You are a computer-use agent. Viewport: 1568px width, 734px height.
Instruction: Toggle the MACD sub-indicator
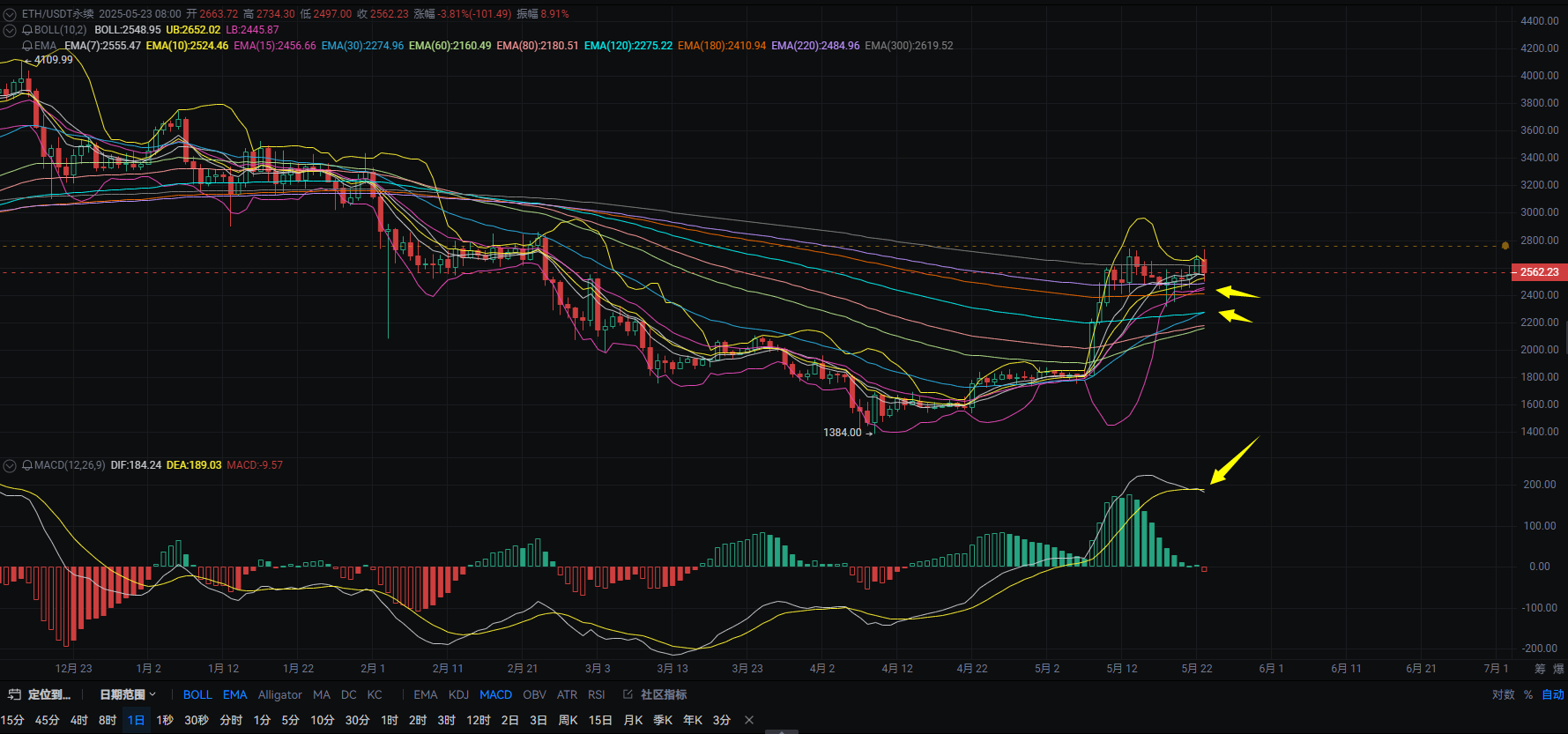(x=495, y=694)
